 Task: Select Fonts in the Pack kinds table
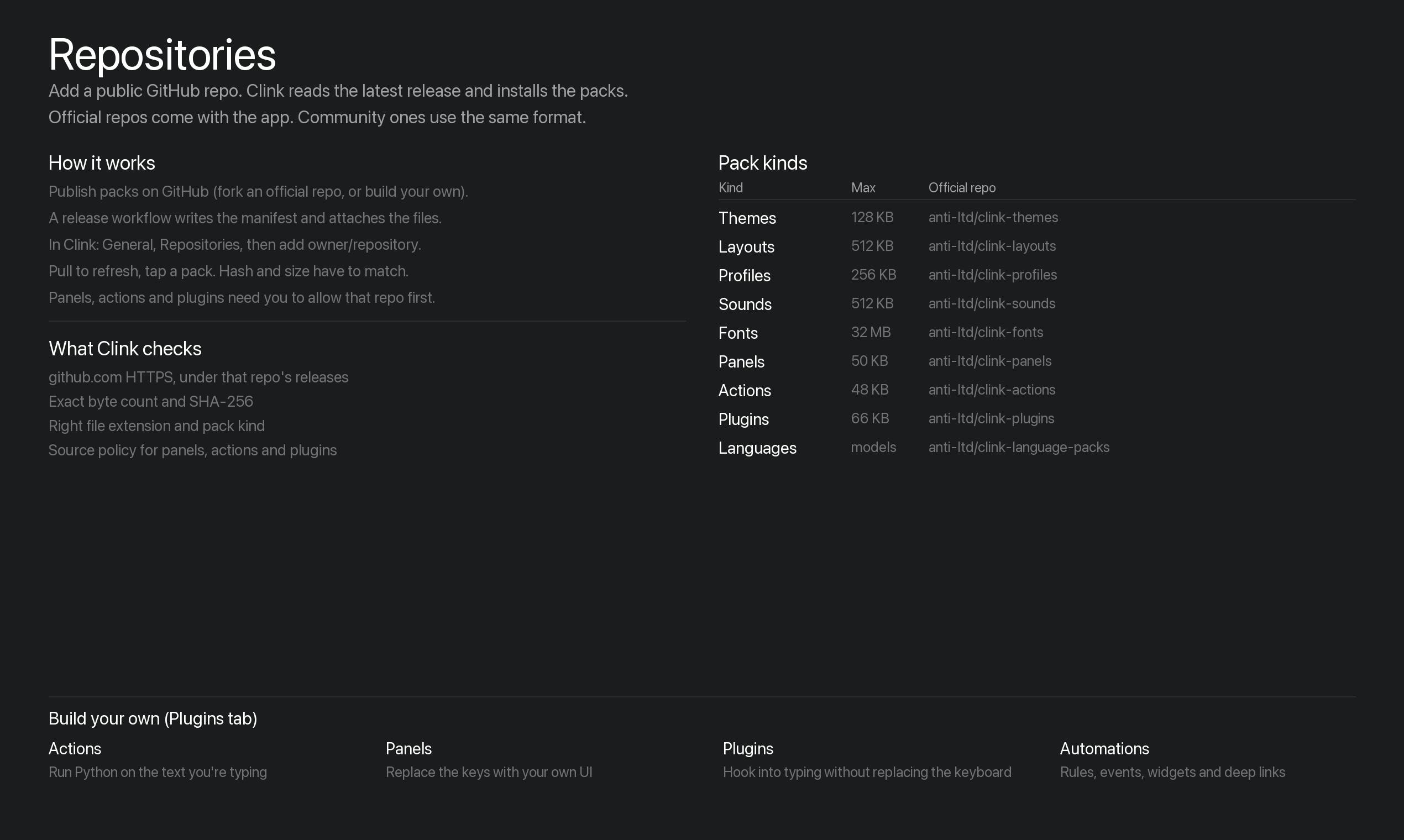738,333
